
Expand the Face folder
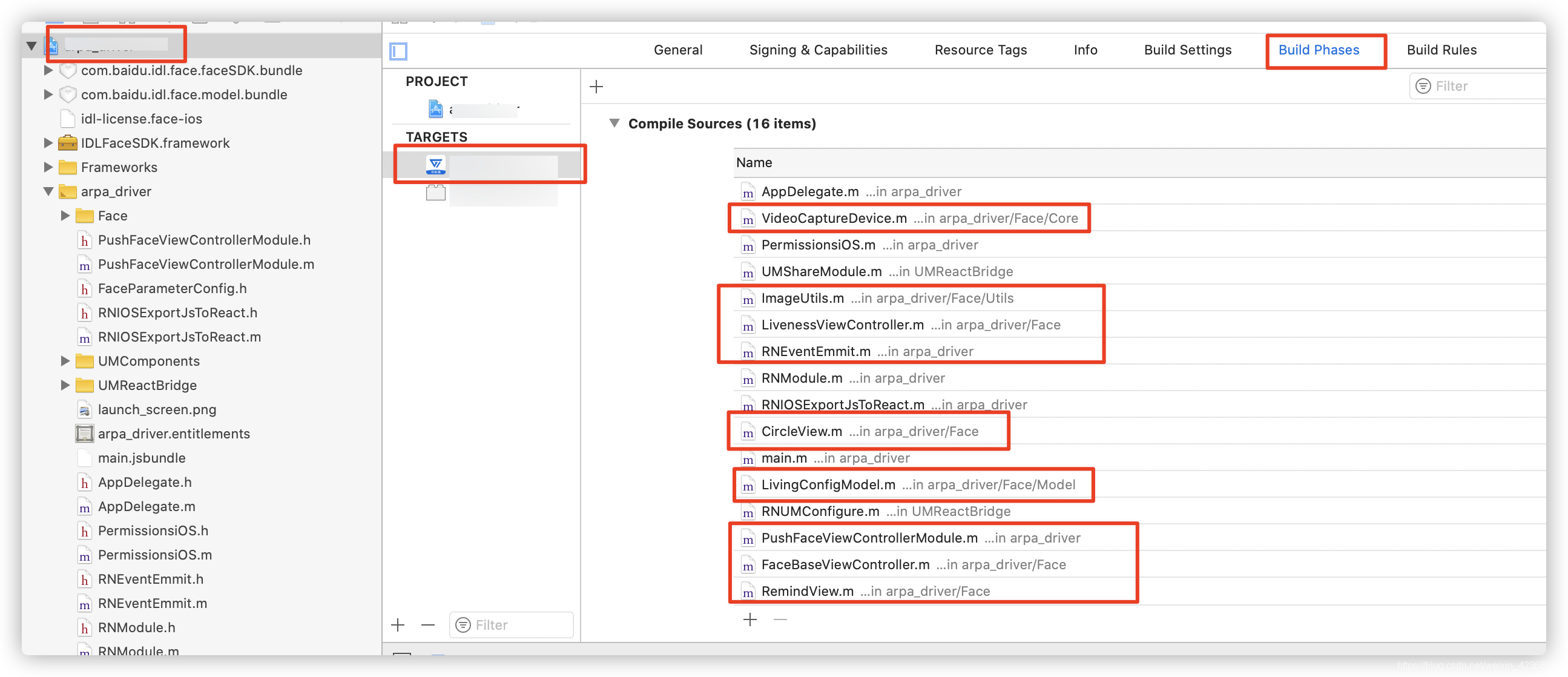(x=65, y=216)
